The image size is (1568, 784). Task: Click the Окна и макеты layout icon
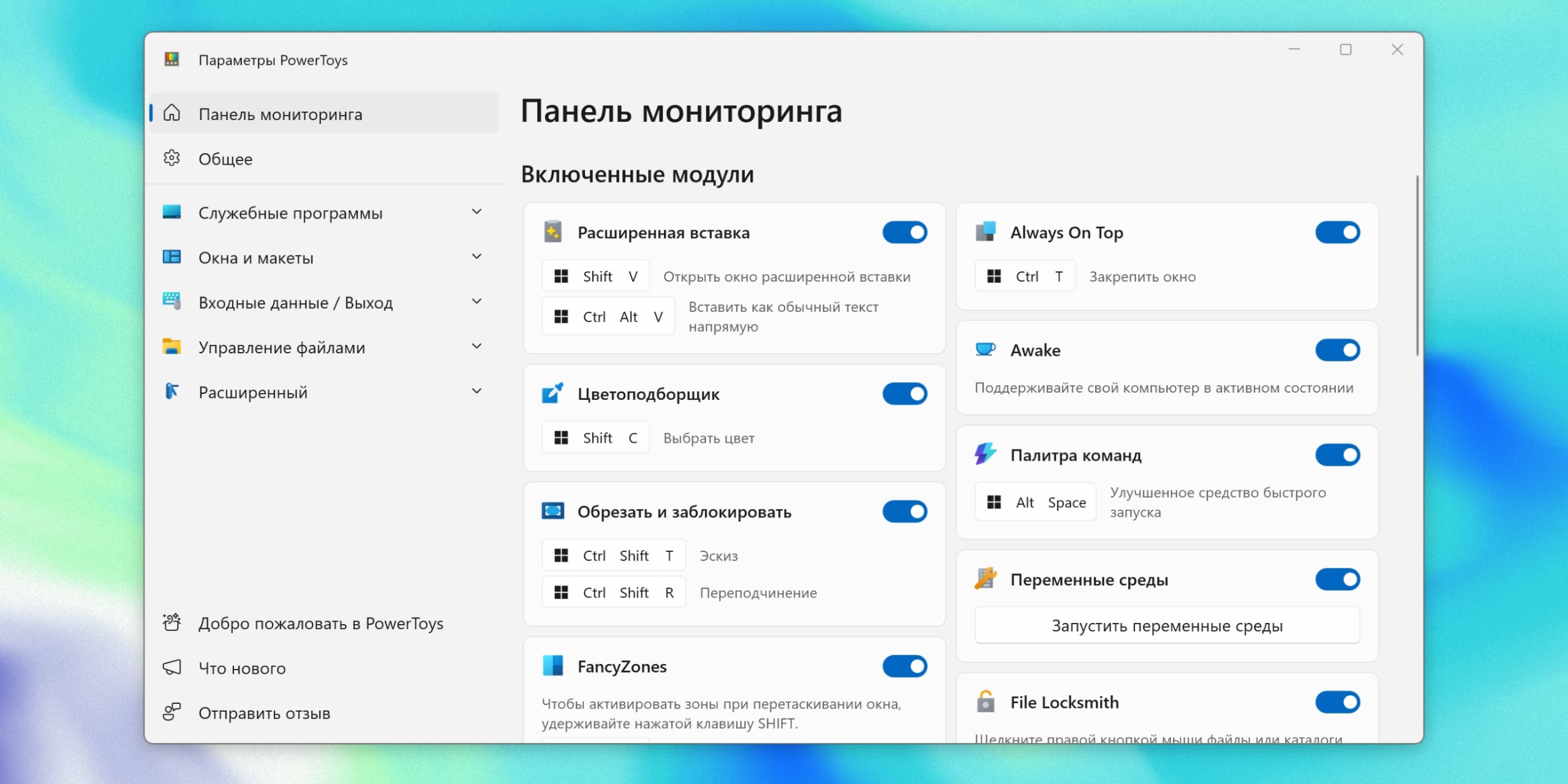pyautogui.click(x=171, y=257)
